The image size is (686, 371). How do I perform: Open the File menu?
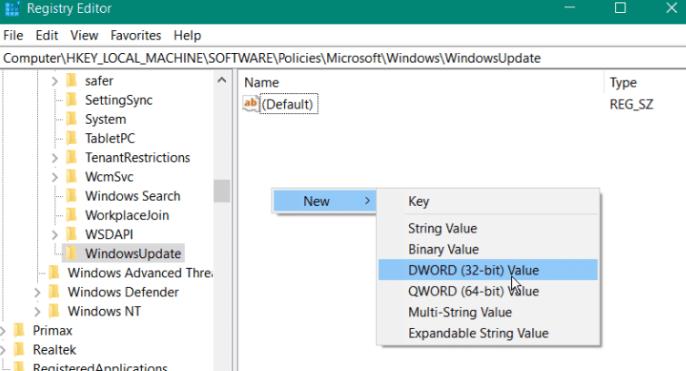[x=13, y=35]
